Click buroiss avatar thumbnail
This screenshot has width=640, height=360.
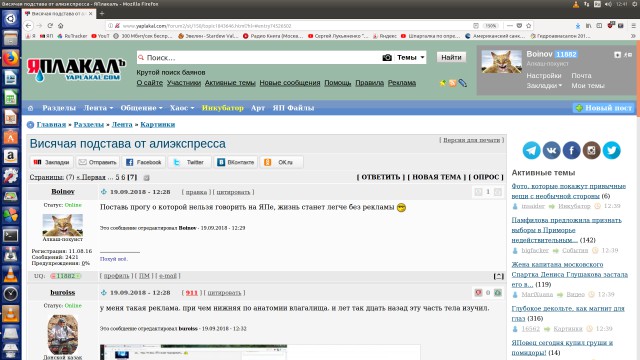click(62, 334)
